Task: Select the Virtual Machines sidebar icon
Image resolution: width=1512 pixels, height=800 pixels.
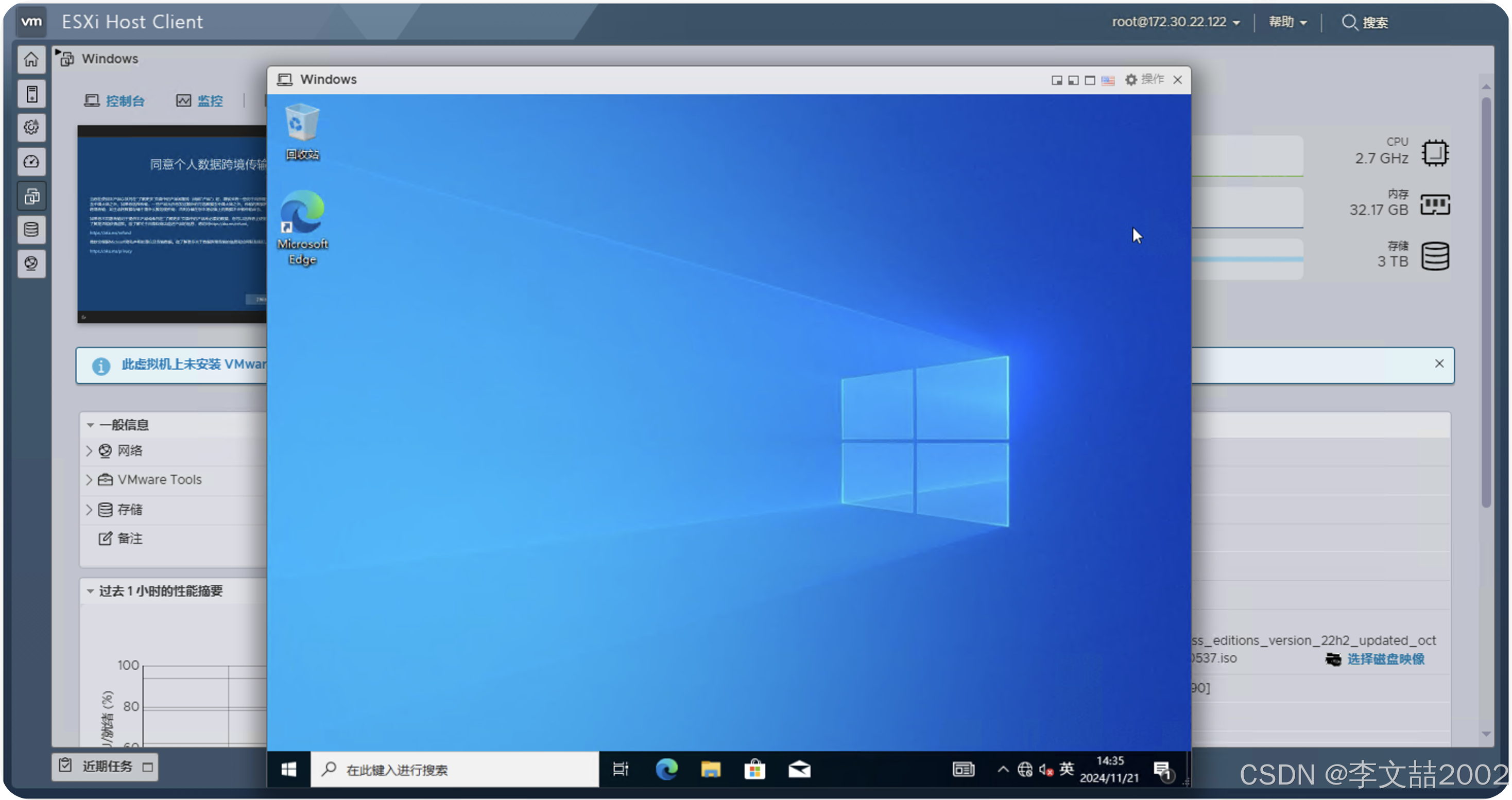Action: pyautogui.click(x=31, y=196)
